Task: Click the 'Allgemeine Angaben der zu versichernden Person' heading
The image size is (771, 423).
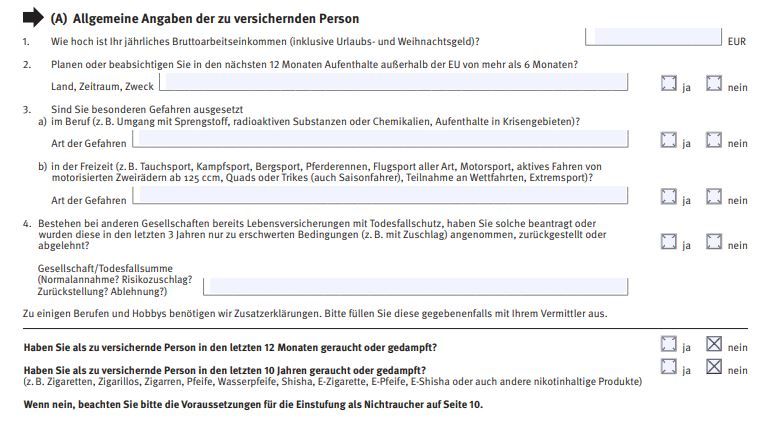Action: (x=216, y=19)
